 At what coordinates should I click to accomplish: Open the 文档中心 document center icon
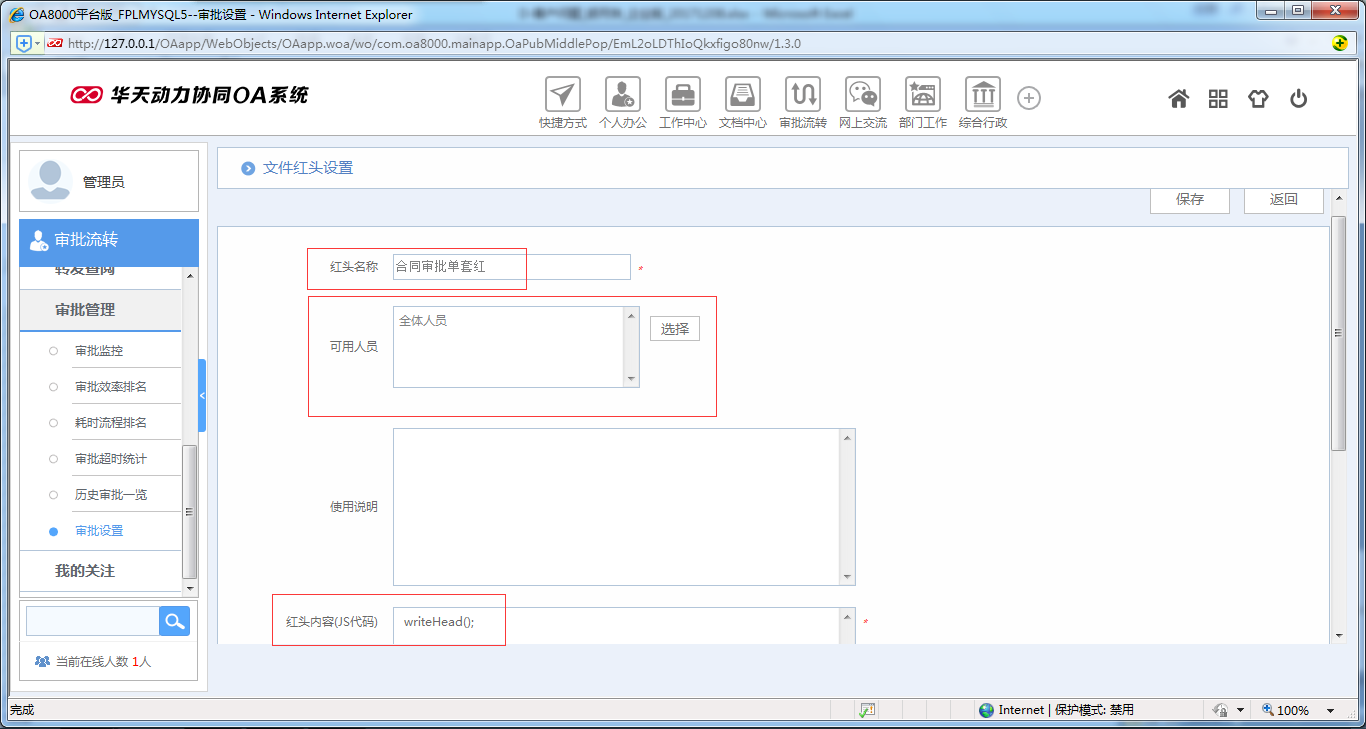pos(743,96)
